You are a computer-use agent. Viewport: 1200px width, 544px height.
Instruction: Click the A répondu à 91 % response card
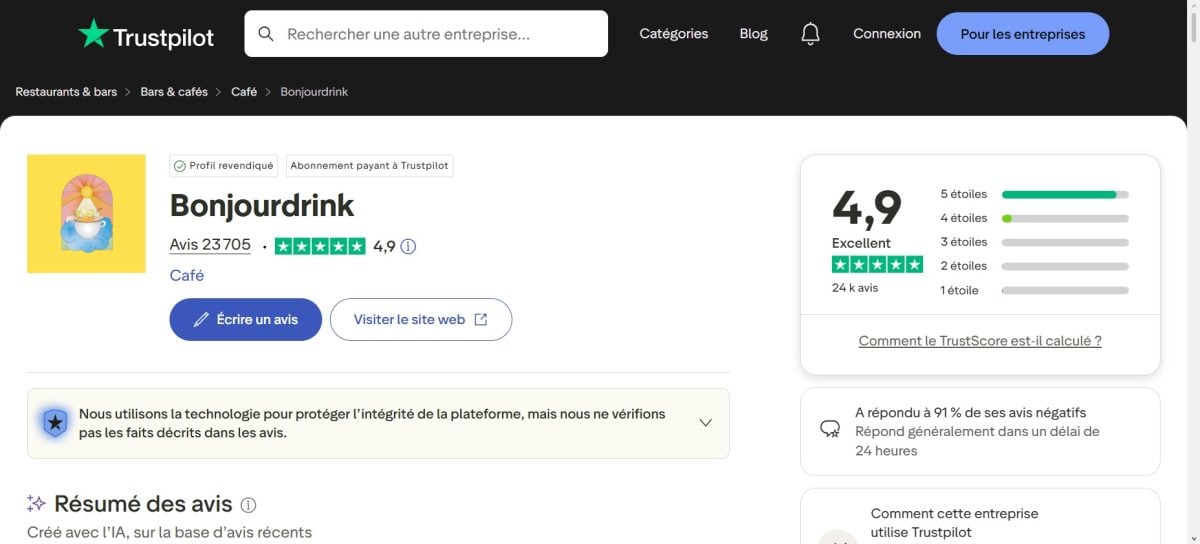pos(980,432)
